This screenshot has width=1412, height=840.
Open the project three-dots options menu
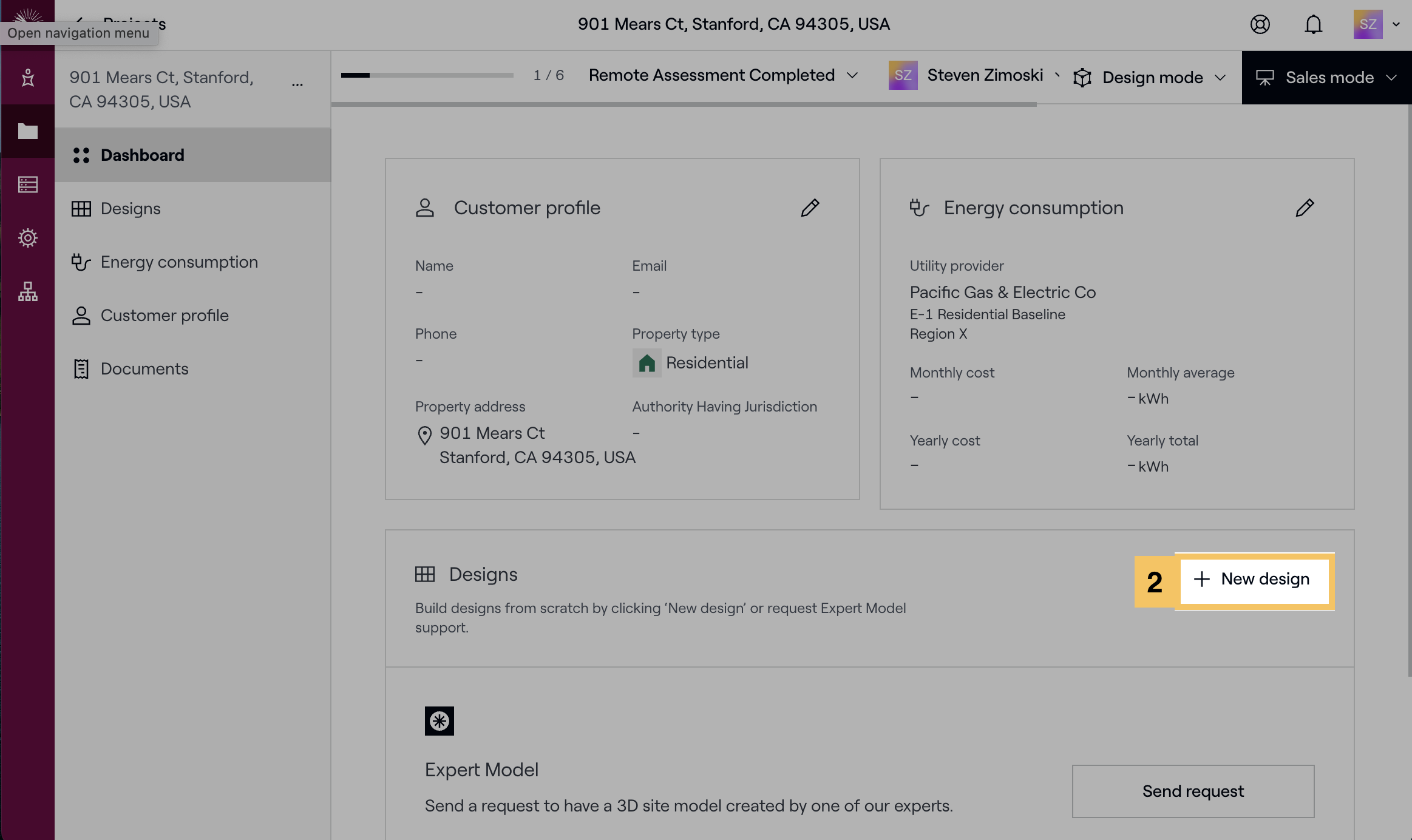point(297,84)
